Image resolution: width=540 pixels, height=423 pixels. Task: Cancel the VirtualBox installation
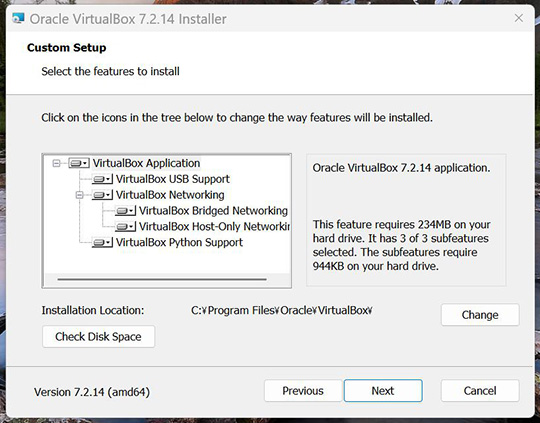[480, 391]
